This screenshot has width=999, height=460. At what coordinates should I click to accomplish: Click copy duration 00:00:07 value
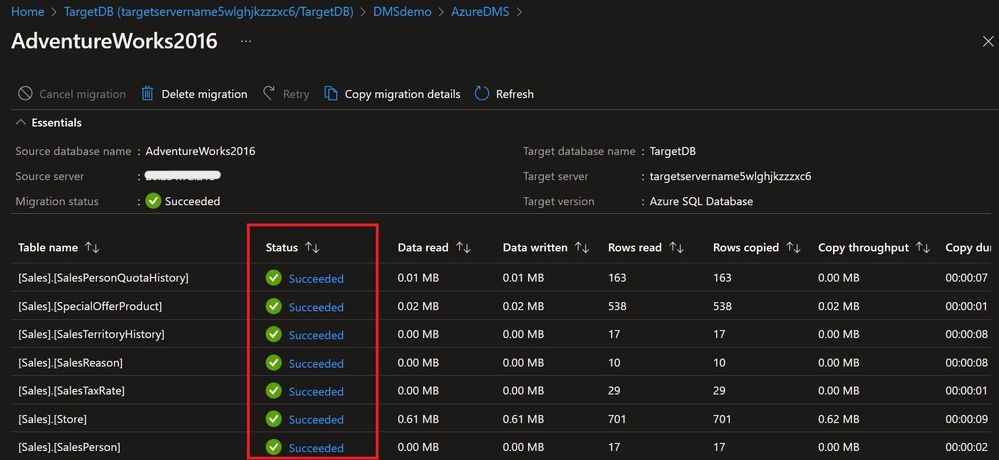tap(967, 278)
